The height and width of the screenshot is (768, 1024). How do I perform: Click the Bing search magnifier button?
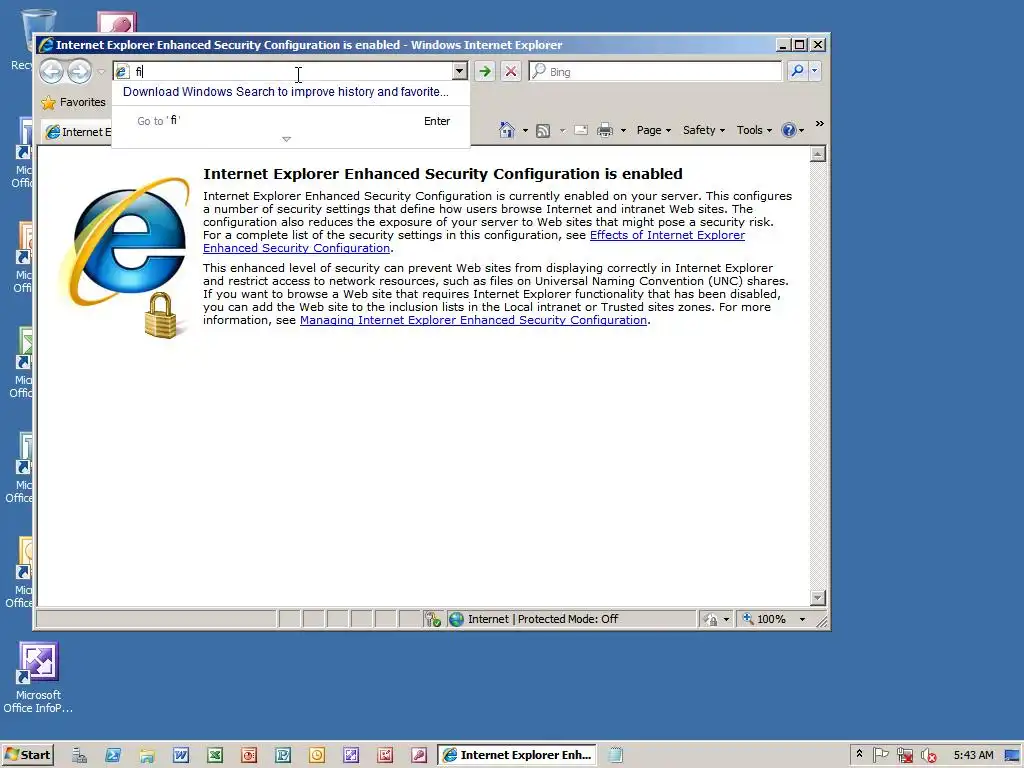coord(797,71)
